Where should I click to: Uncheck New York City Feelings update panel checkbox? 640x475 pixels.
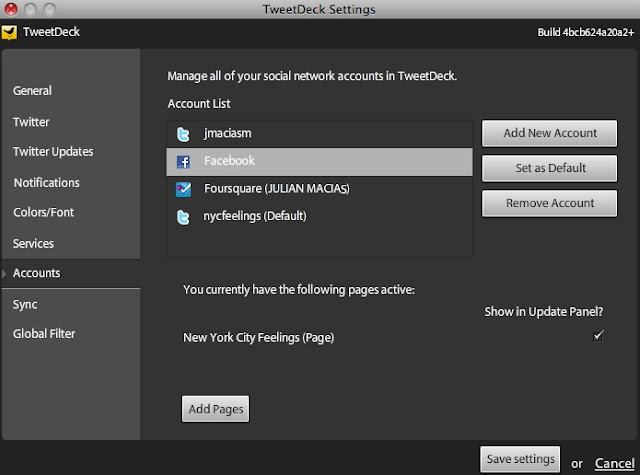598,336
